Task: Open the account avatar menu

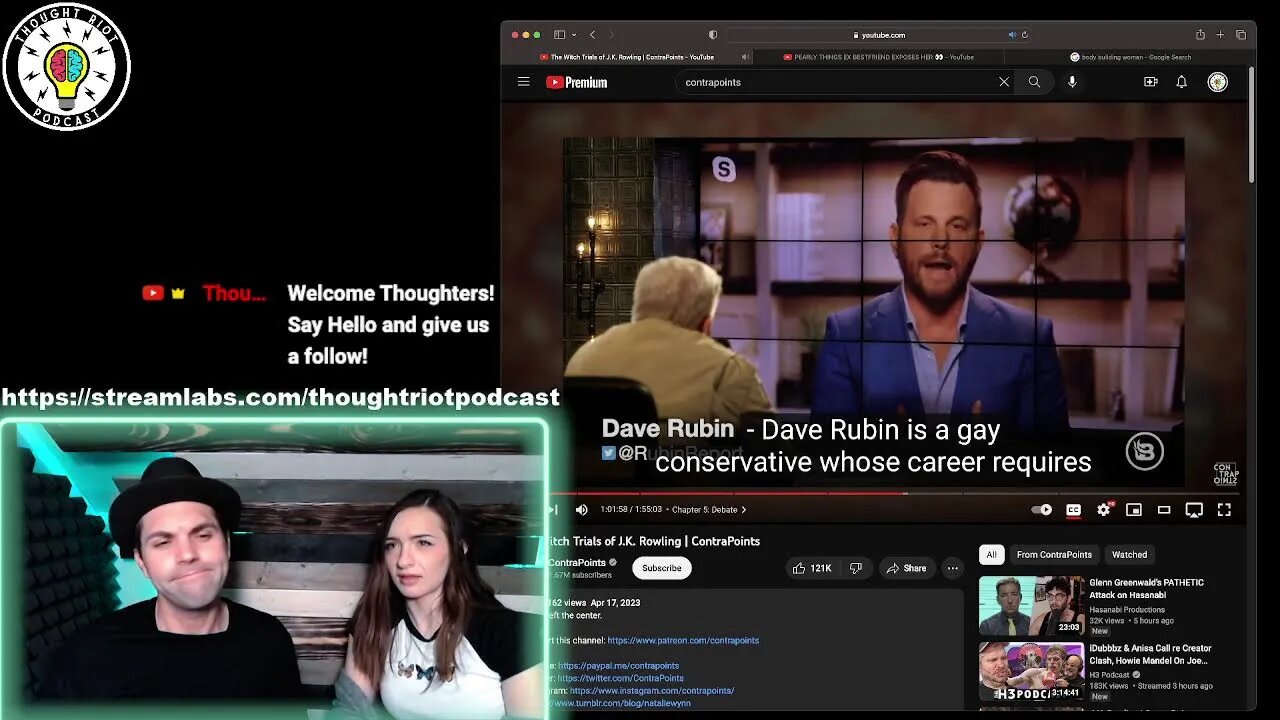Action: click(x=1217, y=82)
